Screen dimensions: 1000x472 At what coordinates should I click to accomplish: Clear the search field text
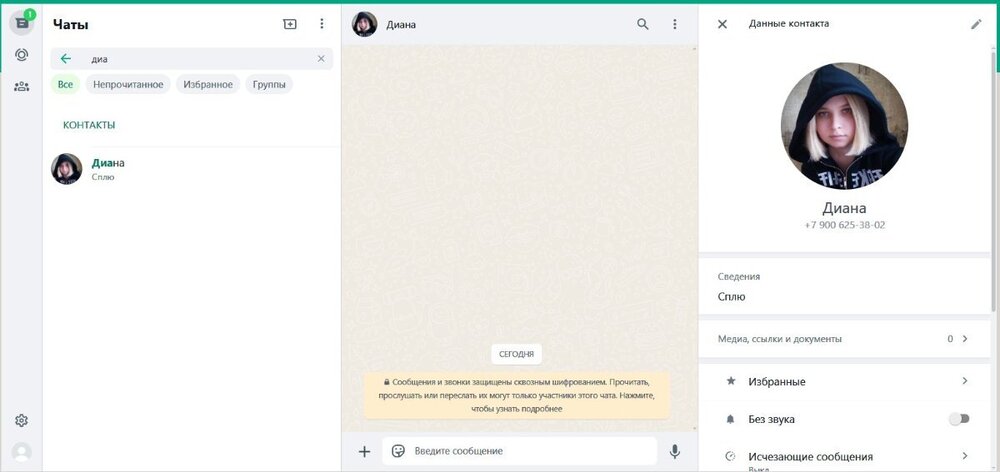tap(321, 59)
